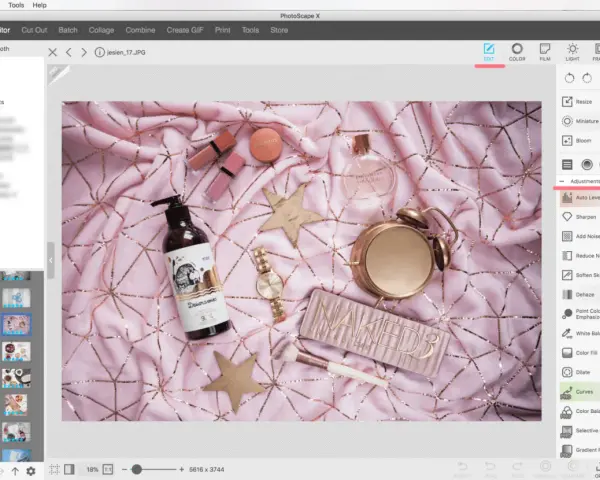The width and height of the screenshot is (600, 480).
Task: Zoom out with the minus button
Action: 124,470
